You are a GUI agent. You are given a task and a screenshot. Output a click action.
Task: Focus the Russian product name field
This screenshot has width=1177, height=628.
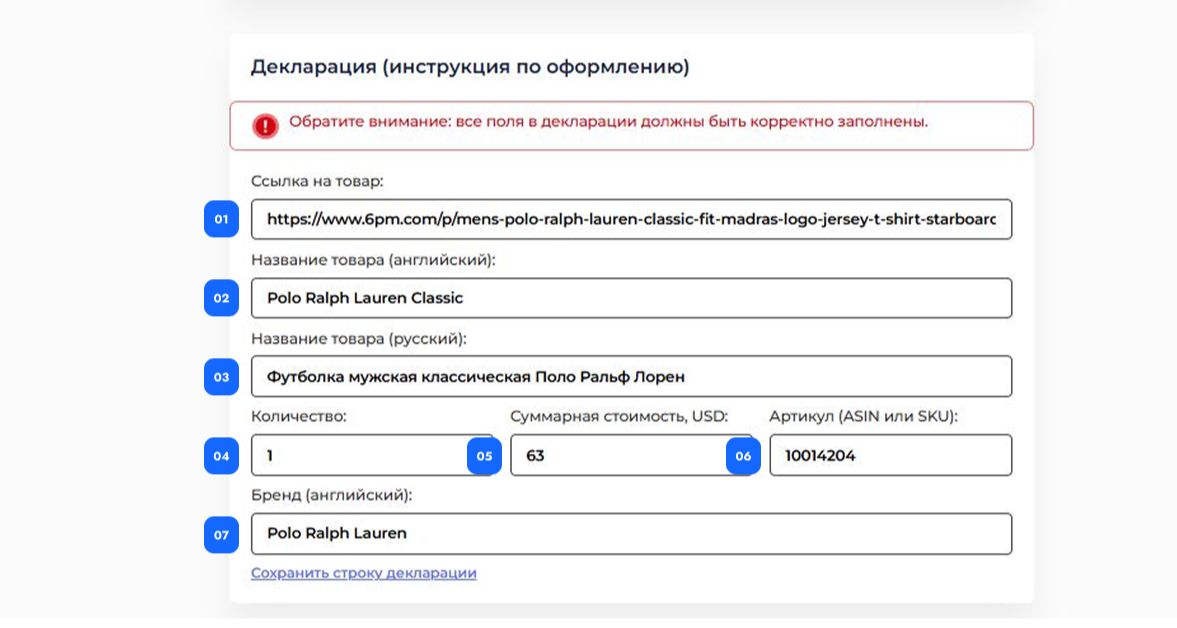[x=631, y=377]
